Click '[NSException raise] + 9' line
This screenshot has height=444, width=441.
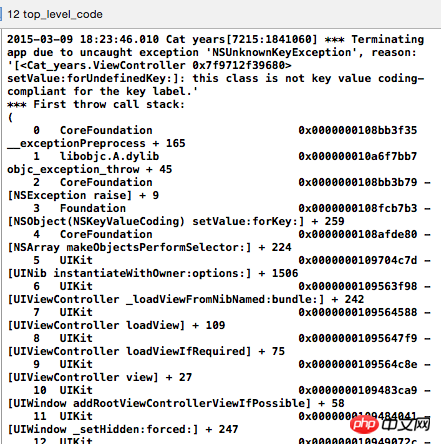[x=83, y=195]
